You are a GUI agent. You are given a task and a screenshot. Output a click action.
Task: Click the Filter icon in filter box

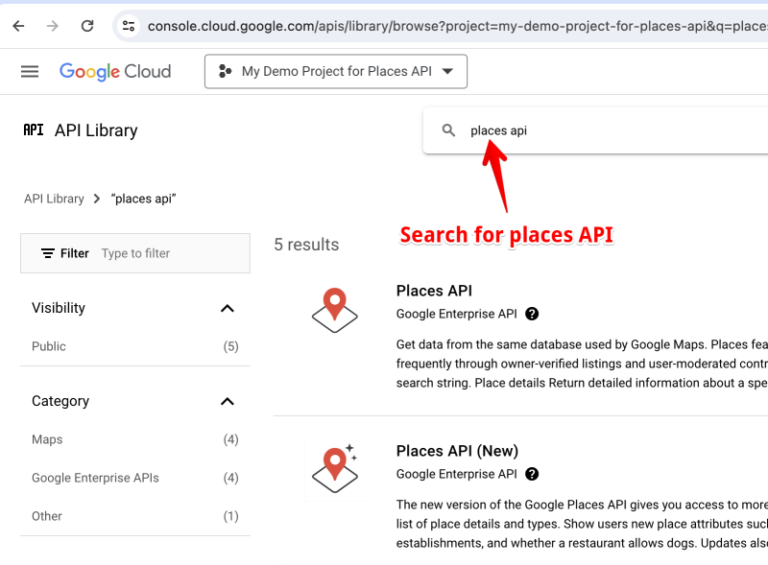48,253
